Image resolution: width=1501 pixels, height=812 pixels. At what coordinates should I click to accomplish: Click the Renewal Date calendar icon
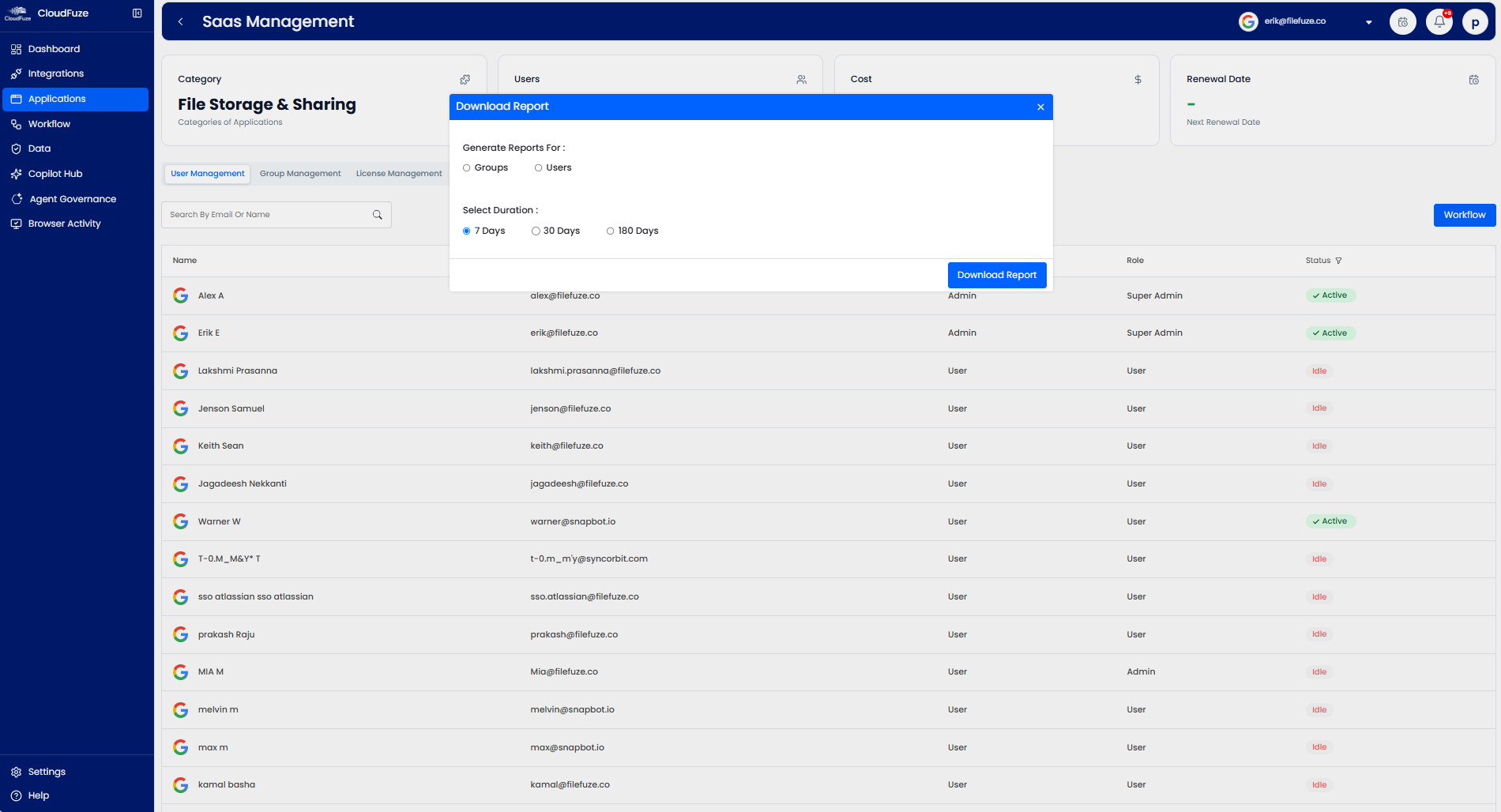[1474, 80]
